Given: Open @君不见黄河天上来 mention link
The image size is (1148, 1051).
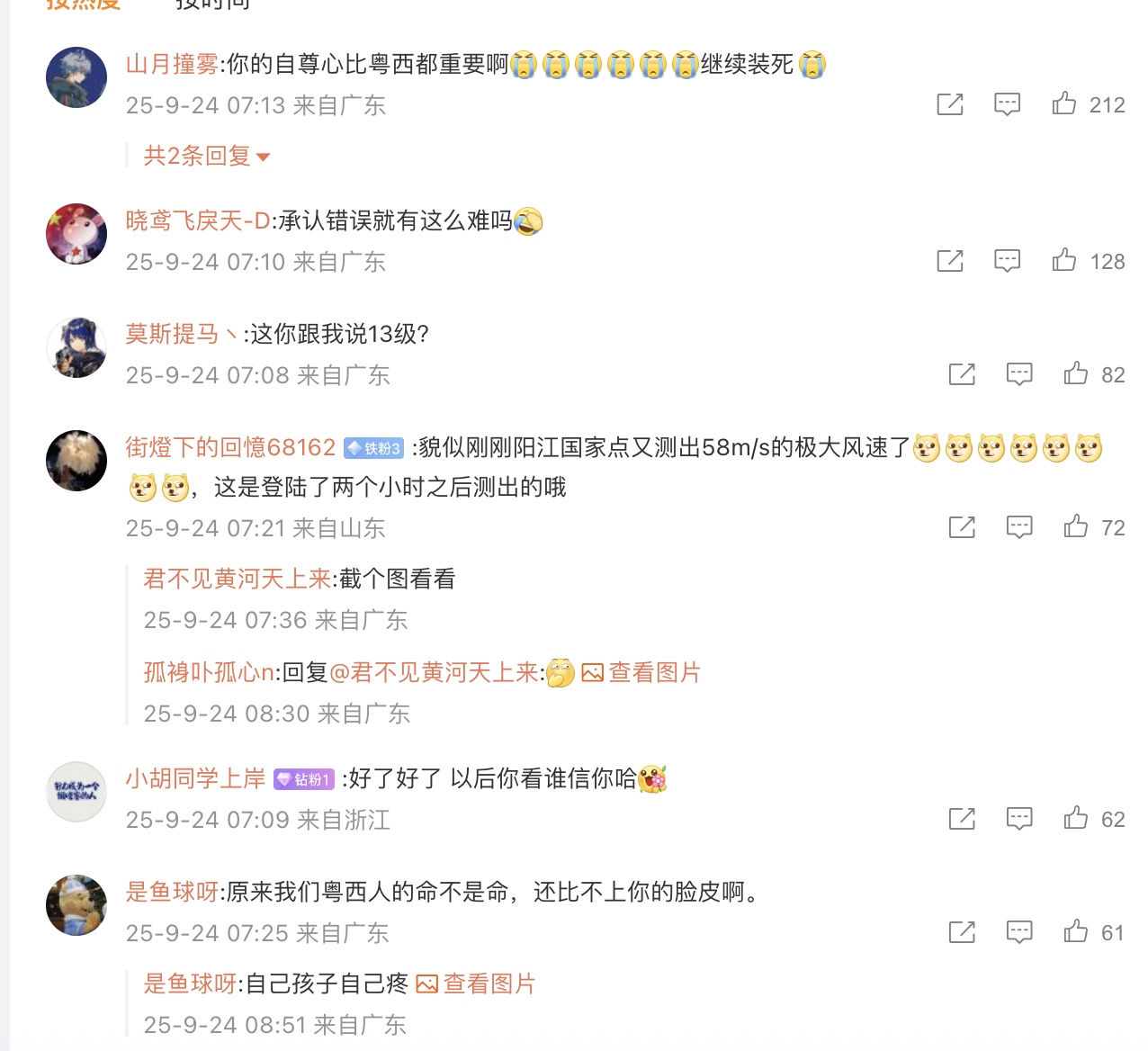Looking at the screenshot, I should [434, 672].
